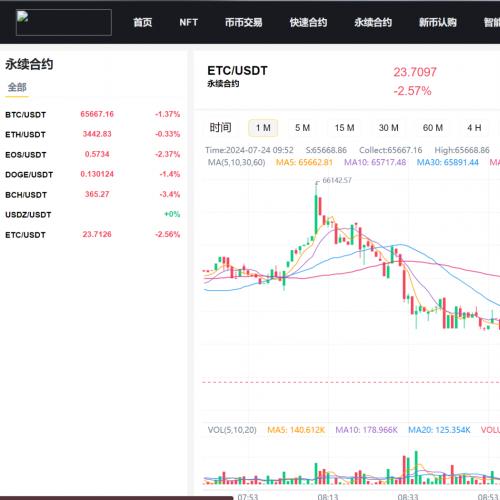Open the USDZ/USDT contract
The height and width of the screenshot is (500, 500).
coord(93,214)
